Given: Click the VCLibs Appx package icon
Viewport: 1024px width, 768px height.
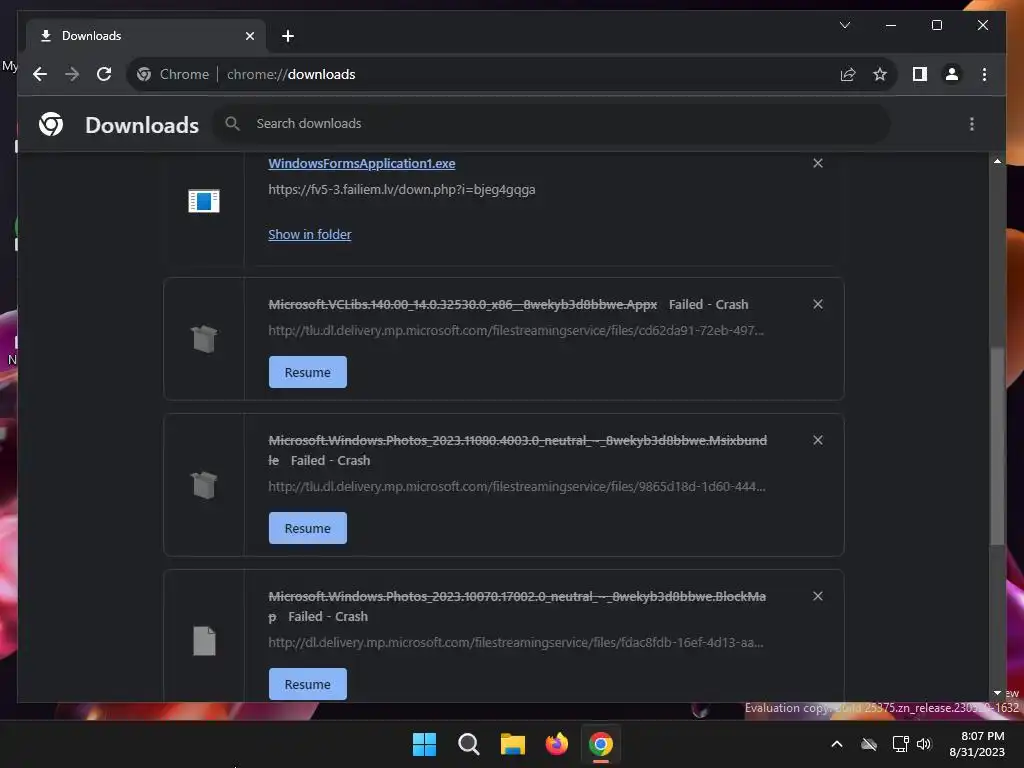Looking at the screenshot, I should point(204,339).
